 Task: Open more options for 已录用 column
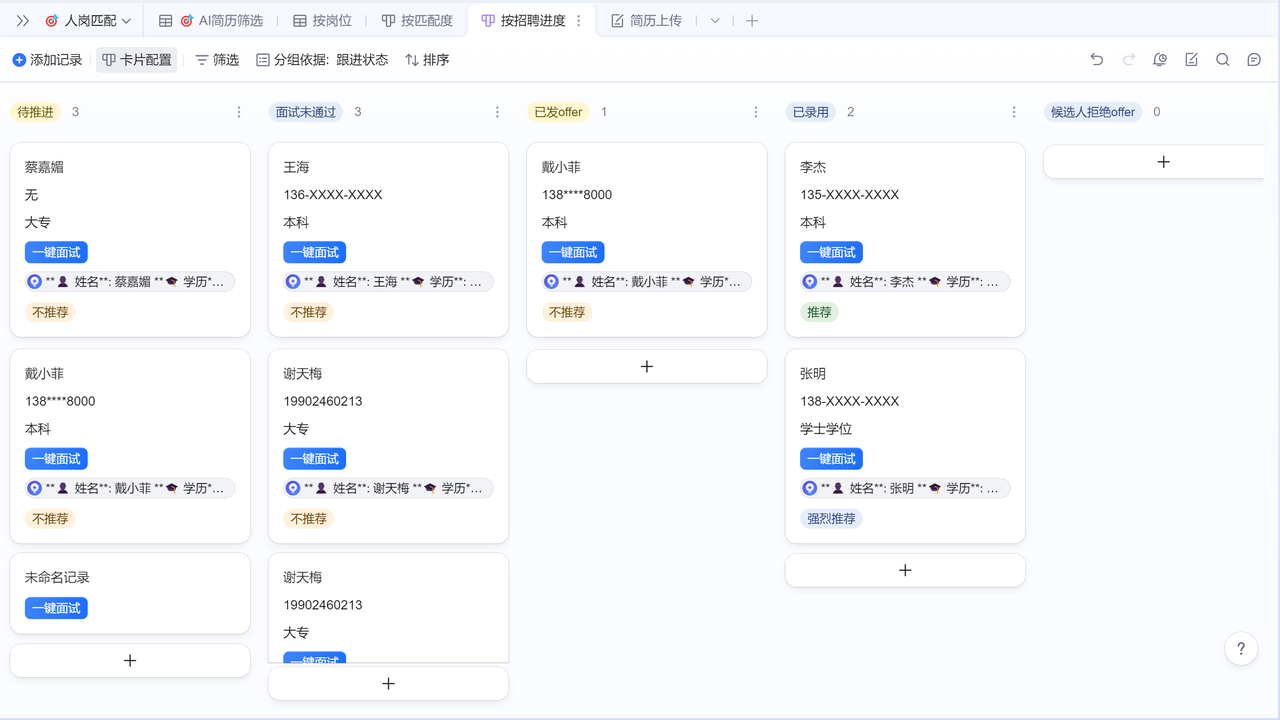tap(1014, 112)
